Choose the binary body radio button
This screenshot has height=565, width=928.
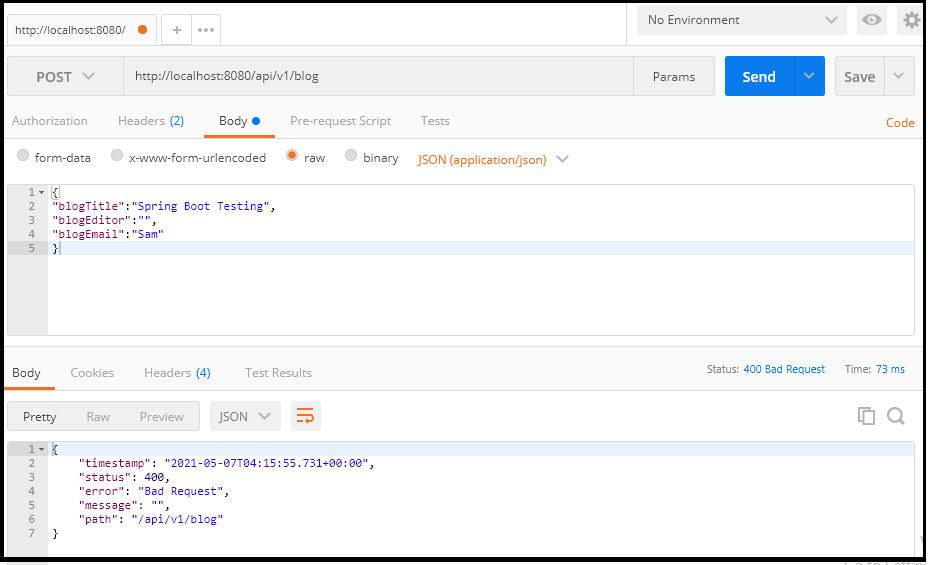point(351,156)
